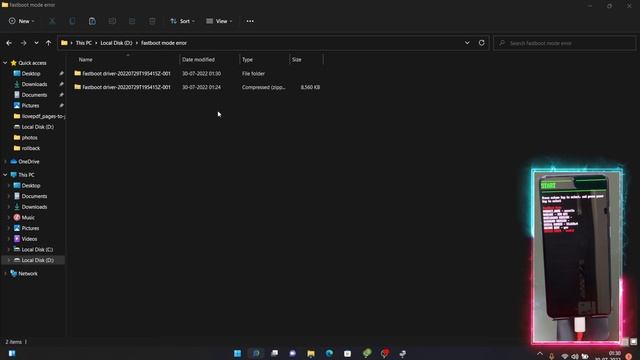Open recent locations dropdown arrow
The image size is (640, 360).
pyautogui.click(x=36, y=43)
